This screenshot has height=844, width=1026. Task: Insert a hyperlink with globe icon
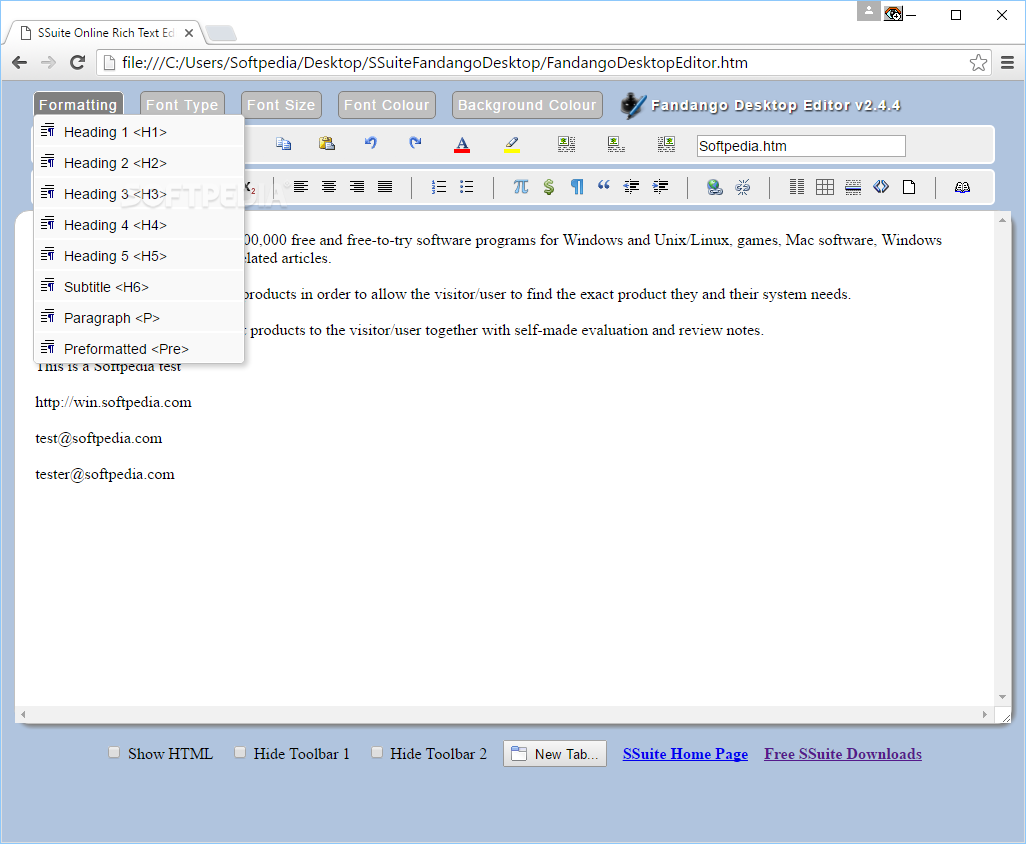click(715, 188)
